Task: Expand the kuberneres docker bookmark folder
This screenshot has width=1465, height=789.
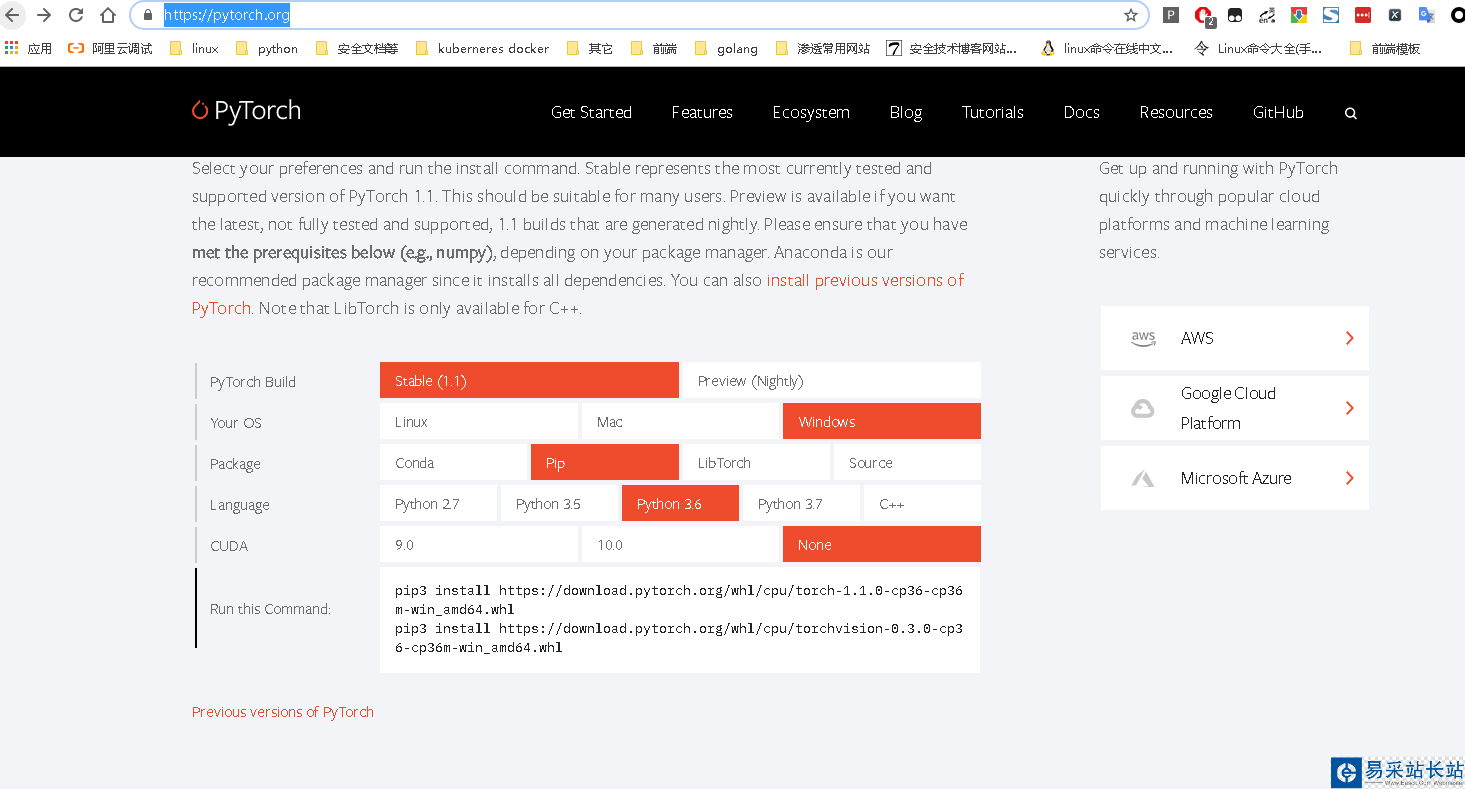Action: tap(482, 48)
